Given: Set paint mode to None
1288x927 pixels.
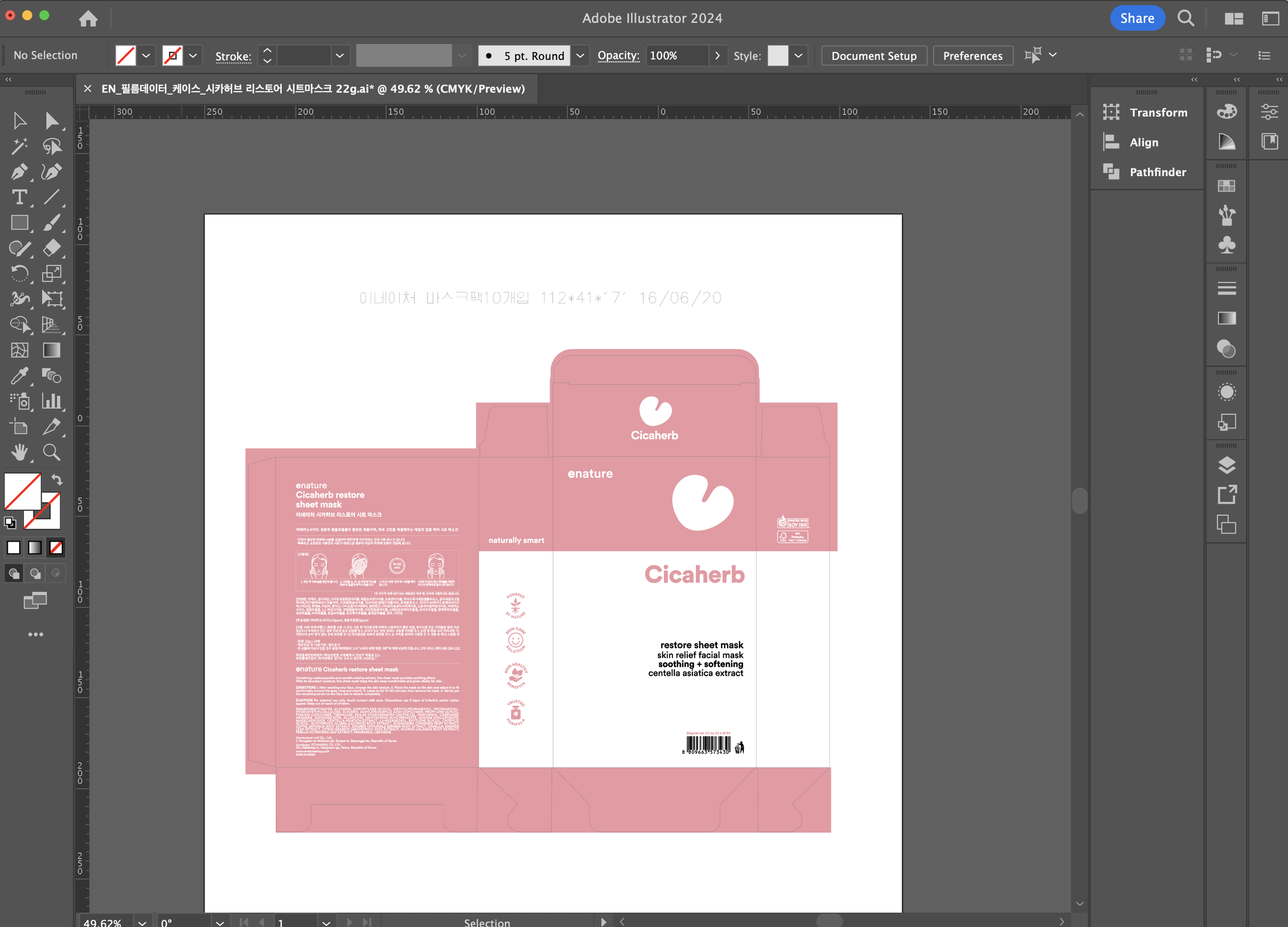Looking at the screenshot, I should point(56,548).
